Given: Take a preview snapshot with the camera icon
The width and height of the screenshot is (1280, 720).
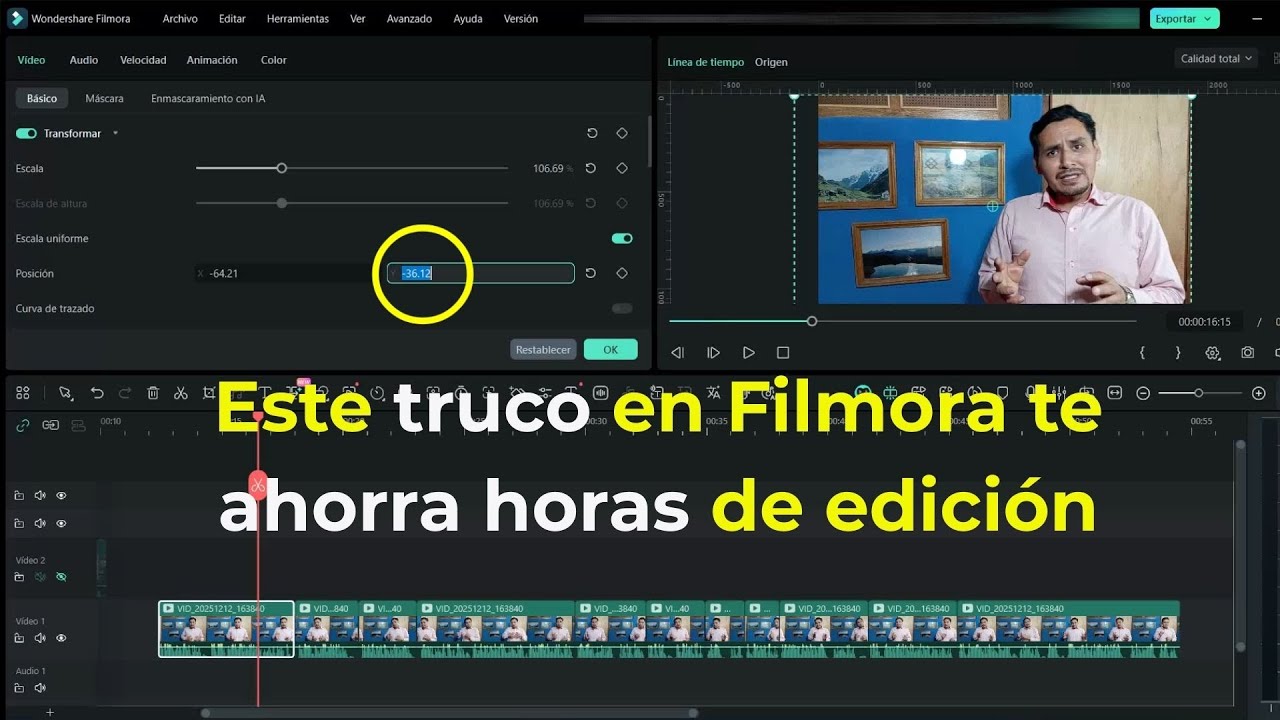Looking at the screenshot, I should pos(1248,352).
